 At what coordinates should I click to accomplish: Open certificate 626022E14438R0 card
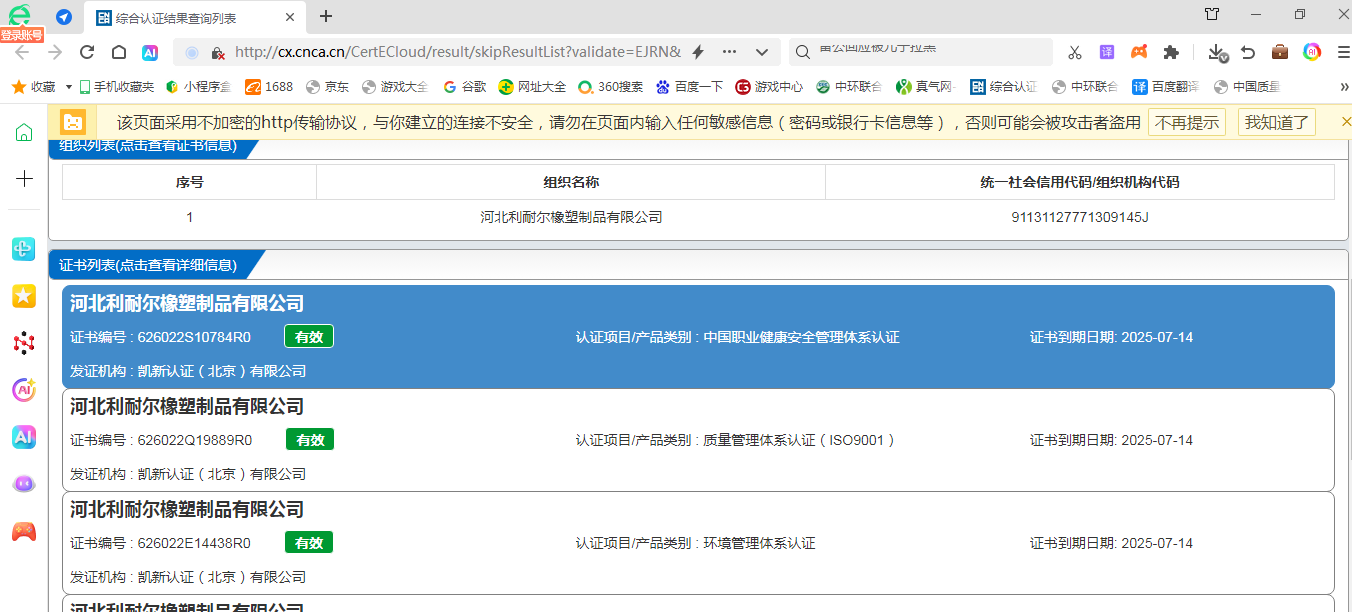click(698, 543)
